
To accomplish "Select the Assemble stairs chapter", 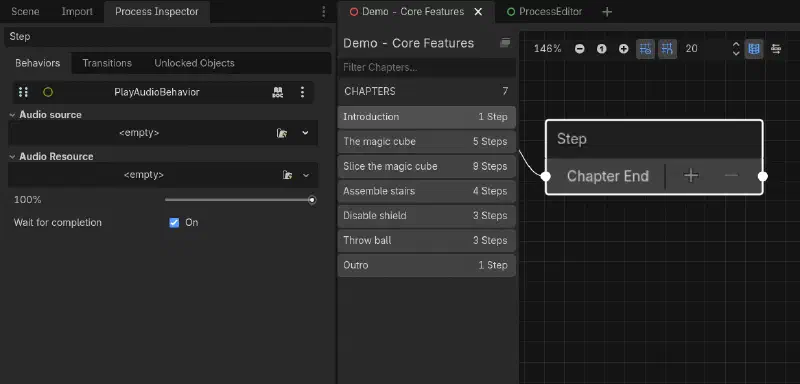I will [427, 191].
